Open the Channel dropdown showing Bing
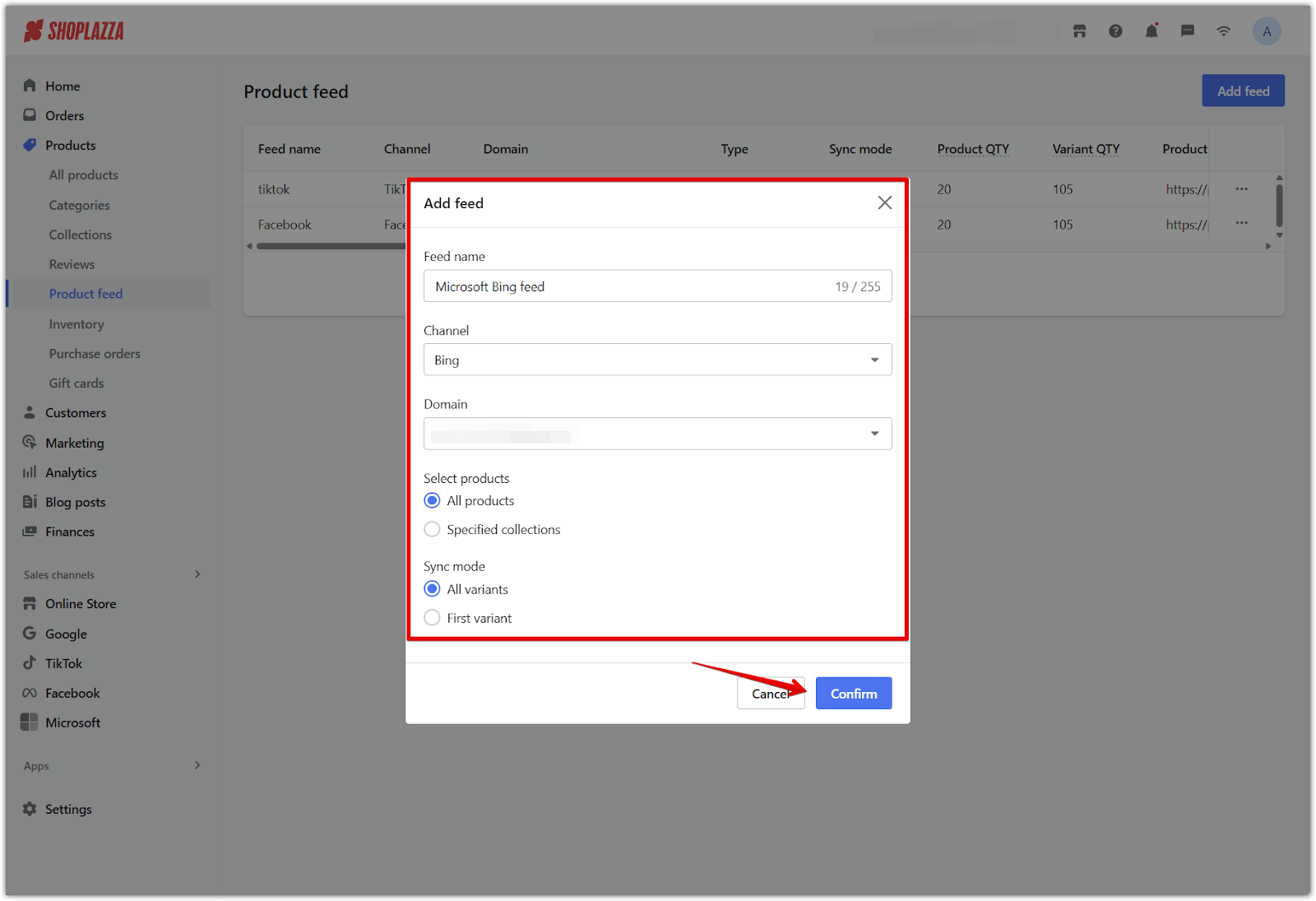 657,360
